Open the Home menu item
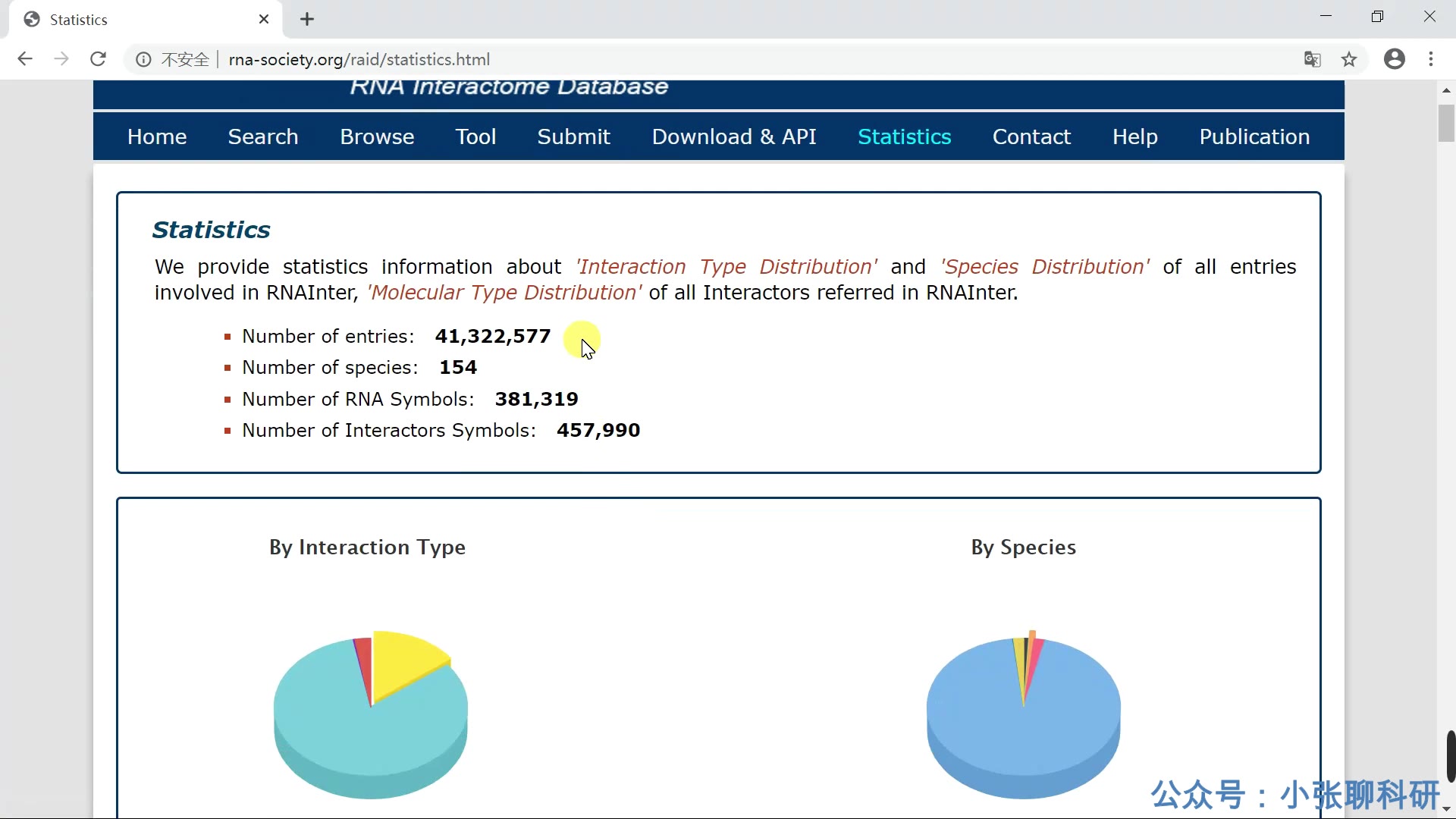The height and width of the screenshot is (819, 1456). click(x=157, y=136)
